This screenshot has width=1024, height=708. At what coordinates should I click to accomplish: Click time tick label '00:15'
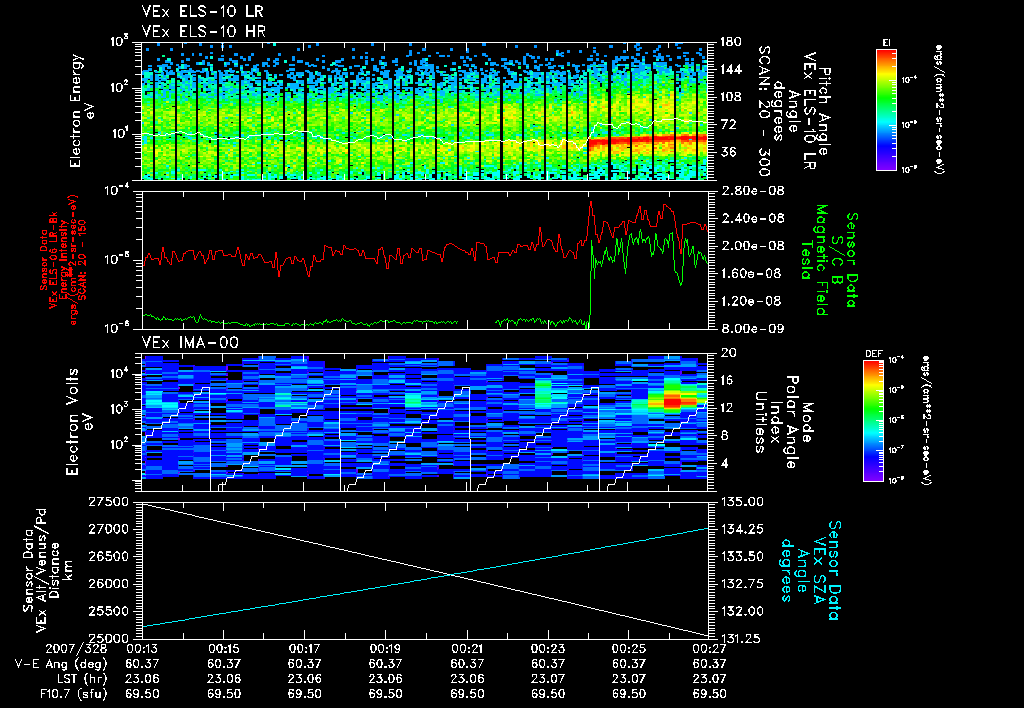click(x=223, y=649)
